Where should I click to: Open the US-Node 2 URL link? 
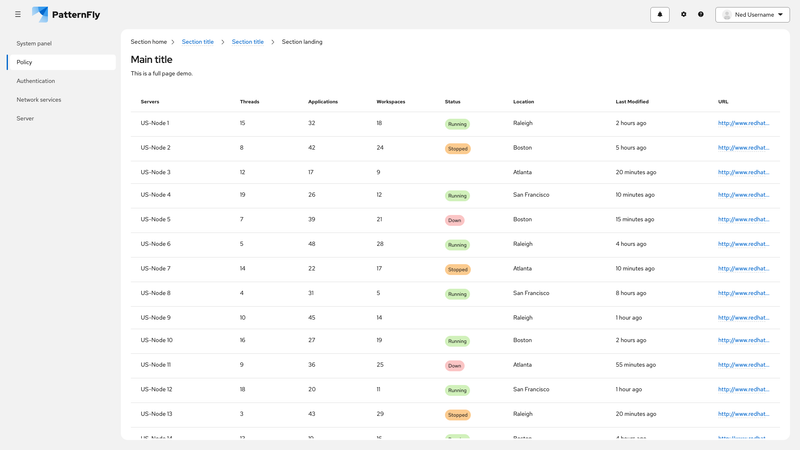743,147
